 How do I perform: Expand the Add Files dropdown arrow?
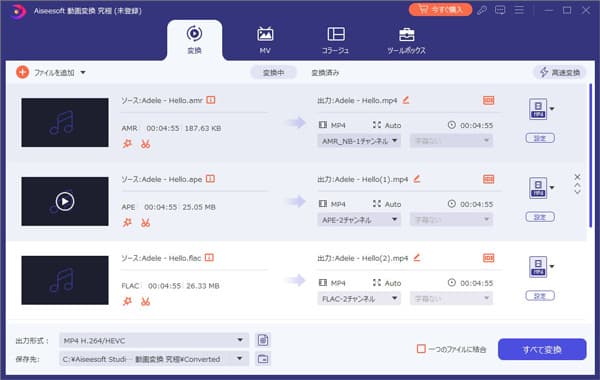[83, 73]
